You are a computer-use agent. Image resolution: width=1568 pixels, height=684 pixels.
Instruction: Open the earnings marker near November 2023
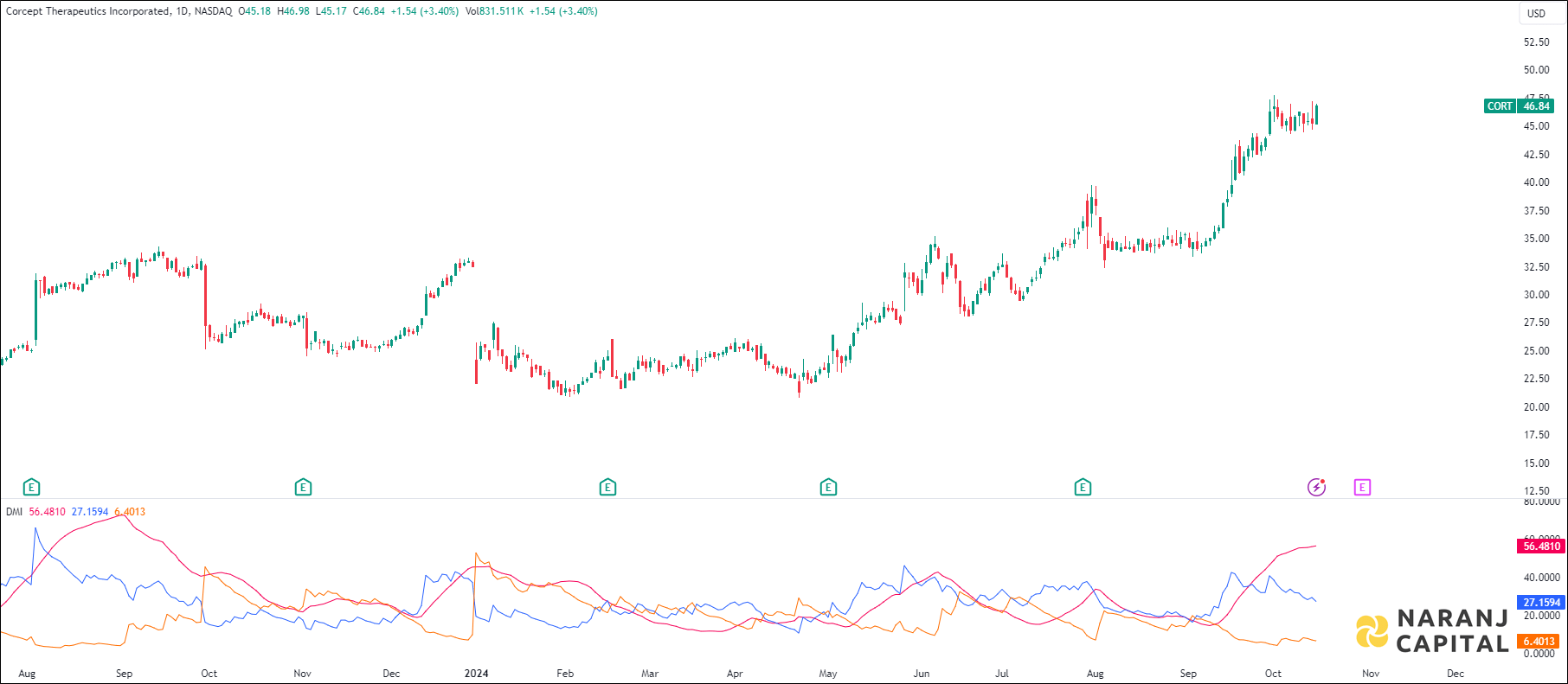(303, 488)
